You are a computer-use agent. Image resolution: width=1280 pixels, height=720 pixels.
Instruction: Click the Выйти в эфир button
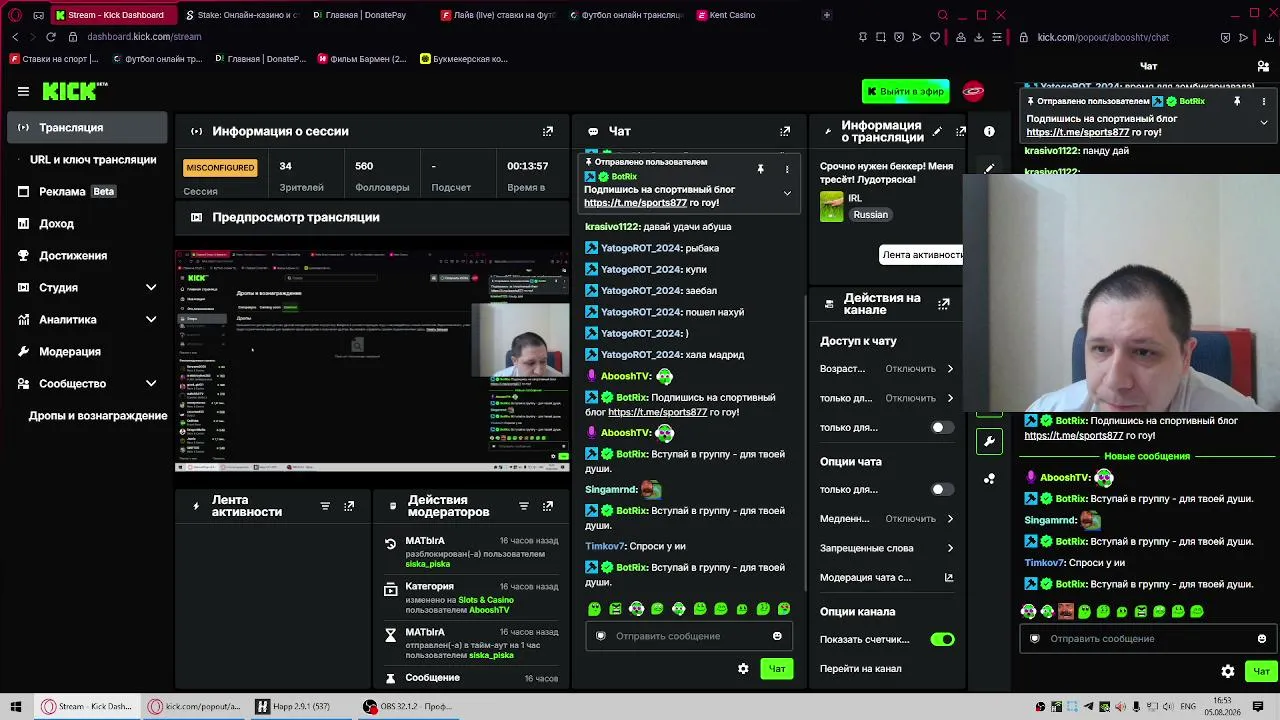coord(906,91)
